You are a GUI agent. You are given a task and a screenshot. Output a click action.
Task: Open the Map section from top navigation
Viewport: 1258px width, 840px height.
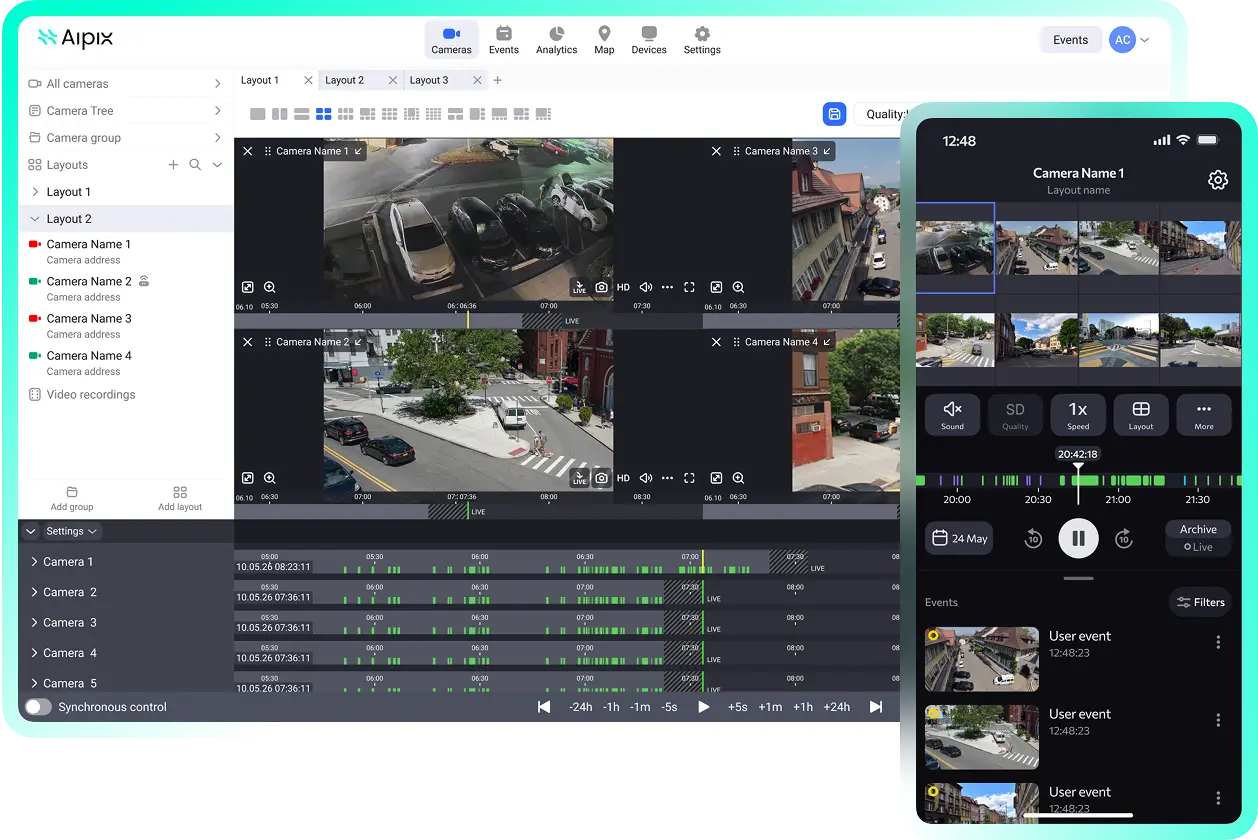tap(604, 39)
